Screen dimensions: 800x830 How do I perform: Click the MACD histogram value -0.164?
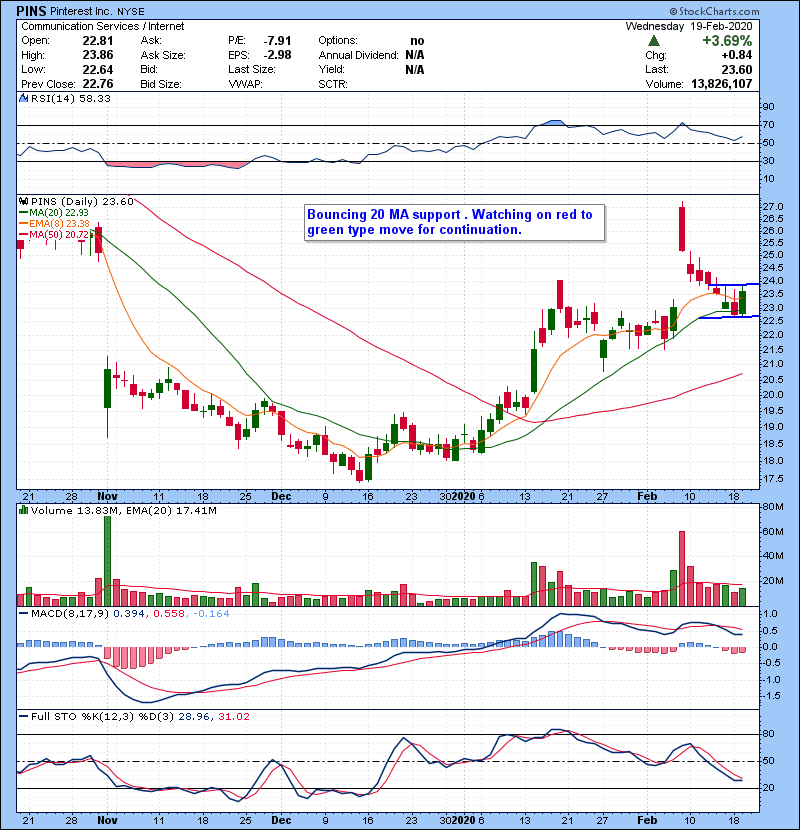pyautogui.click(x=211, y=614)
